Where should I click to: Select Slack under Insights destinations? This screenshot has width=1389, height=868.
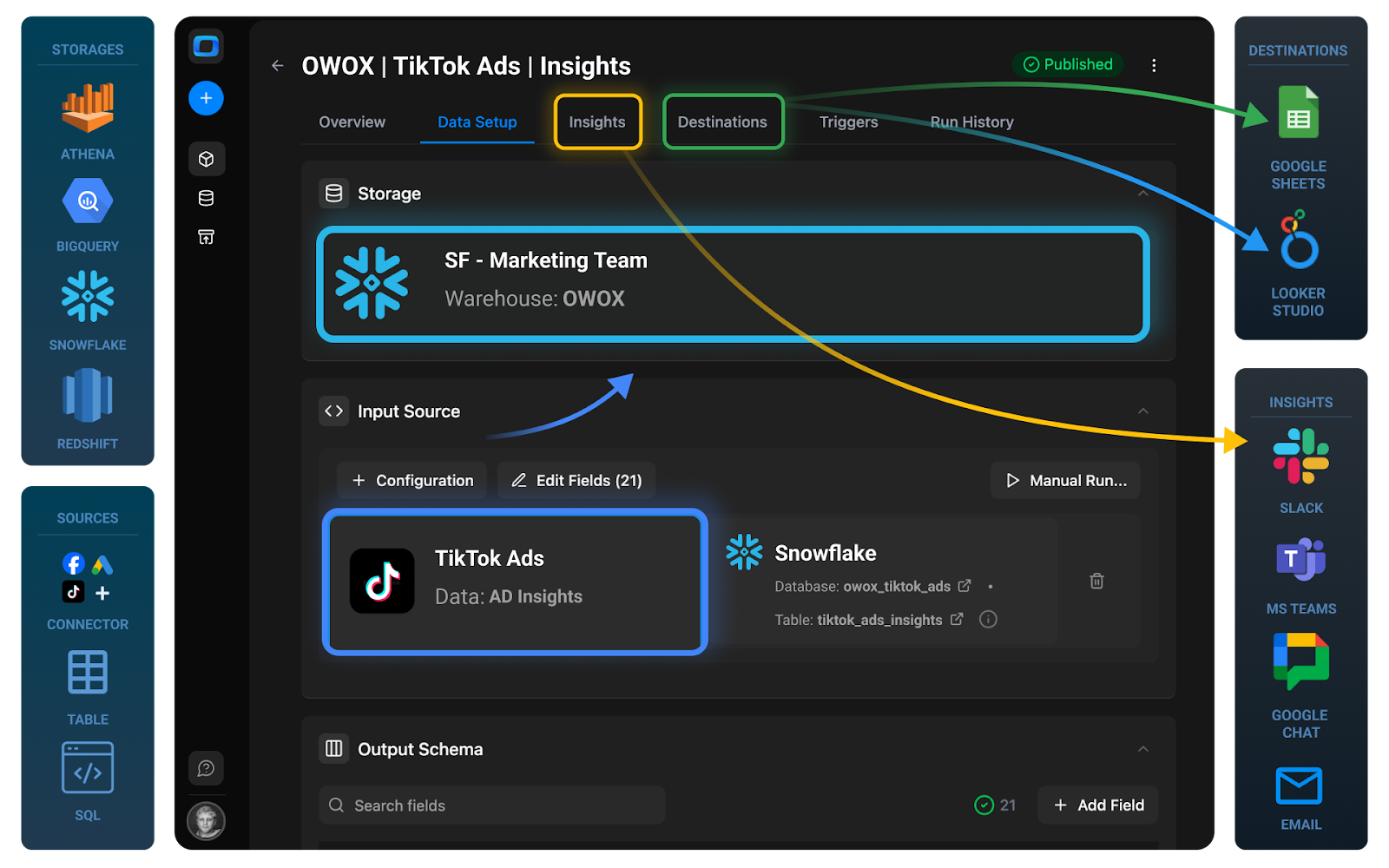click(1300, 456)
